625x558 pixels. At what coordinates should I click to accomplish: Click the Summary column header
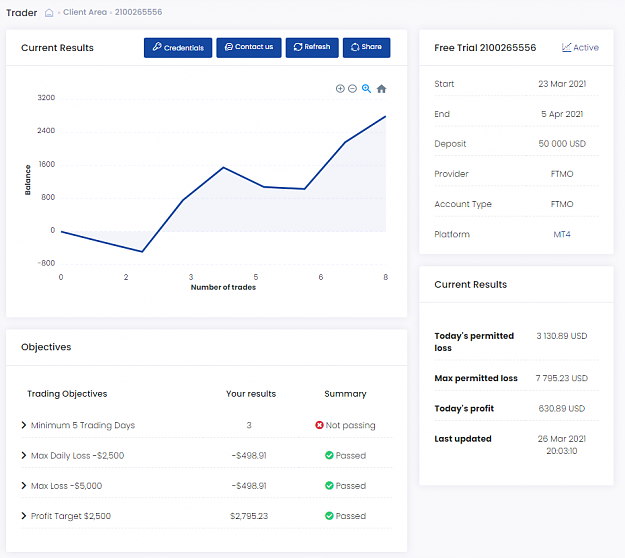(345, 394)
